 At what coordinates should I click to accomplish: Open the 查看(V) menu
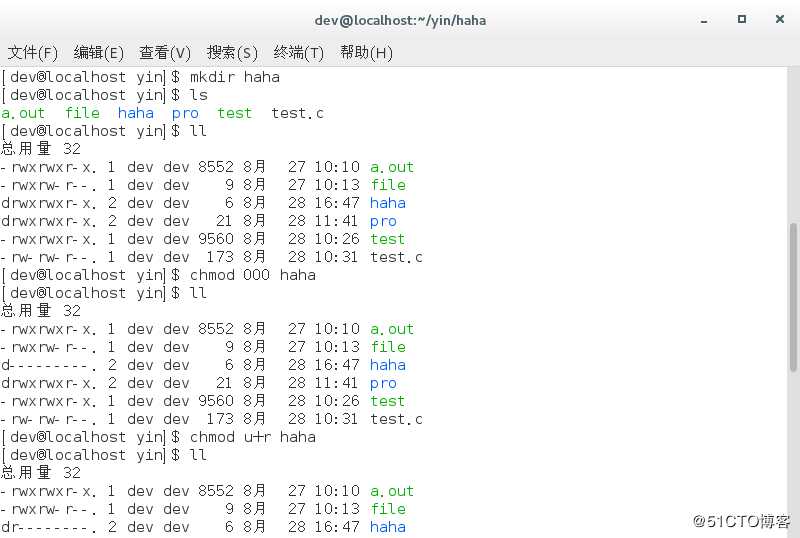point(165,53)
